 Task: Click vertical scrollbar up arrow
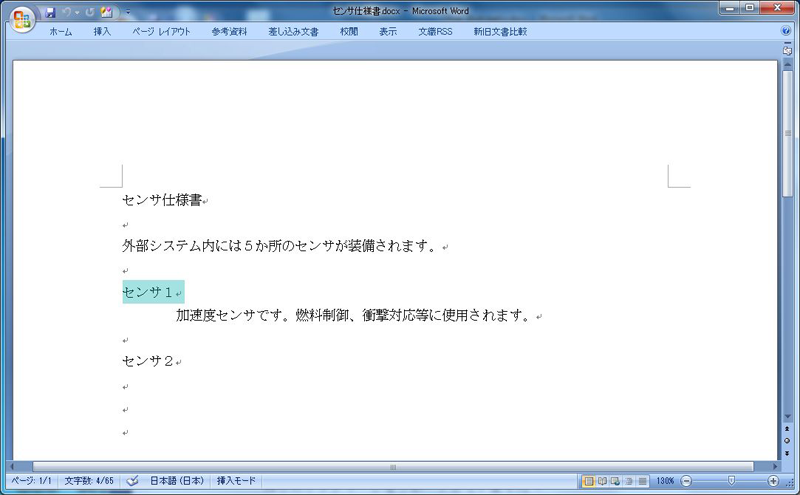[787, 64]
